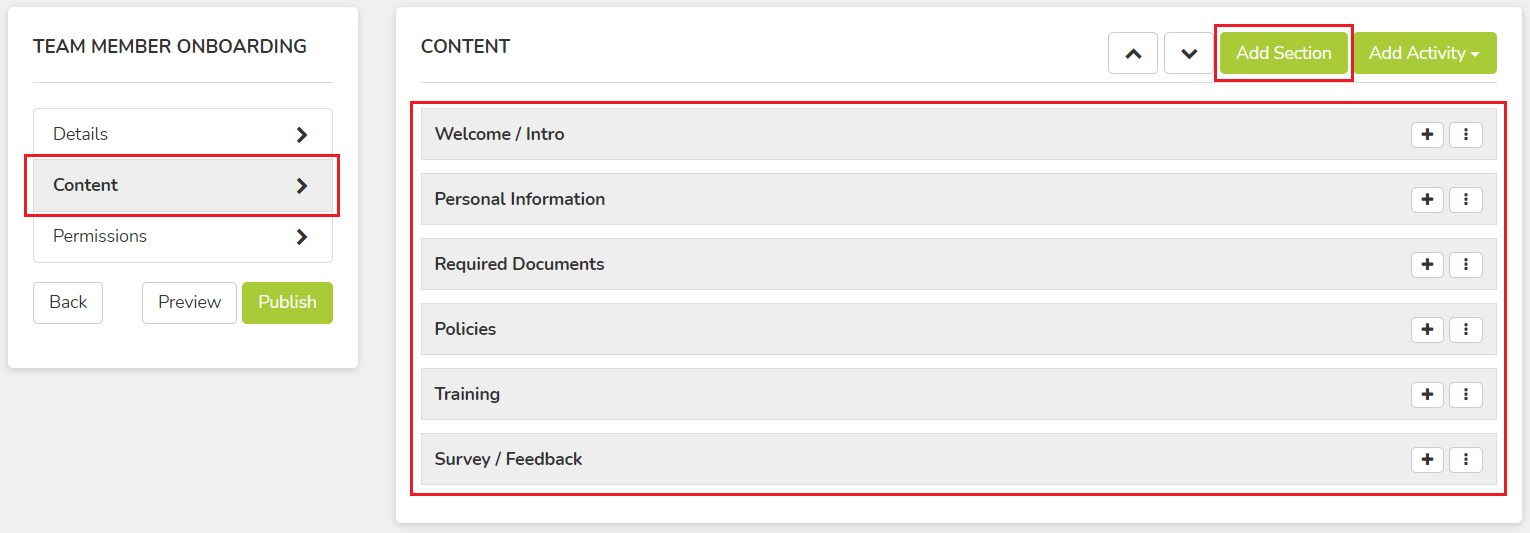Viewport: 1530px width, 533px height.
Task: Click the CONTENT panel heading
Action: pos(465,46)
